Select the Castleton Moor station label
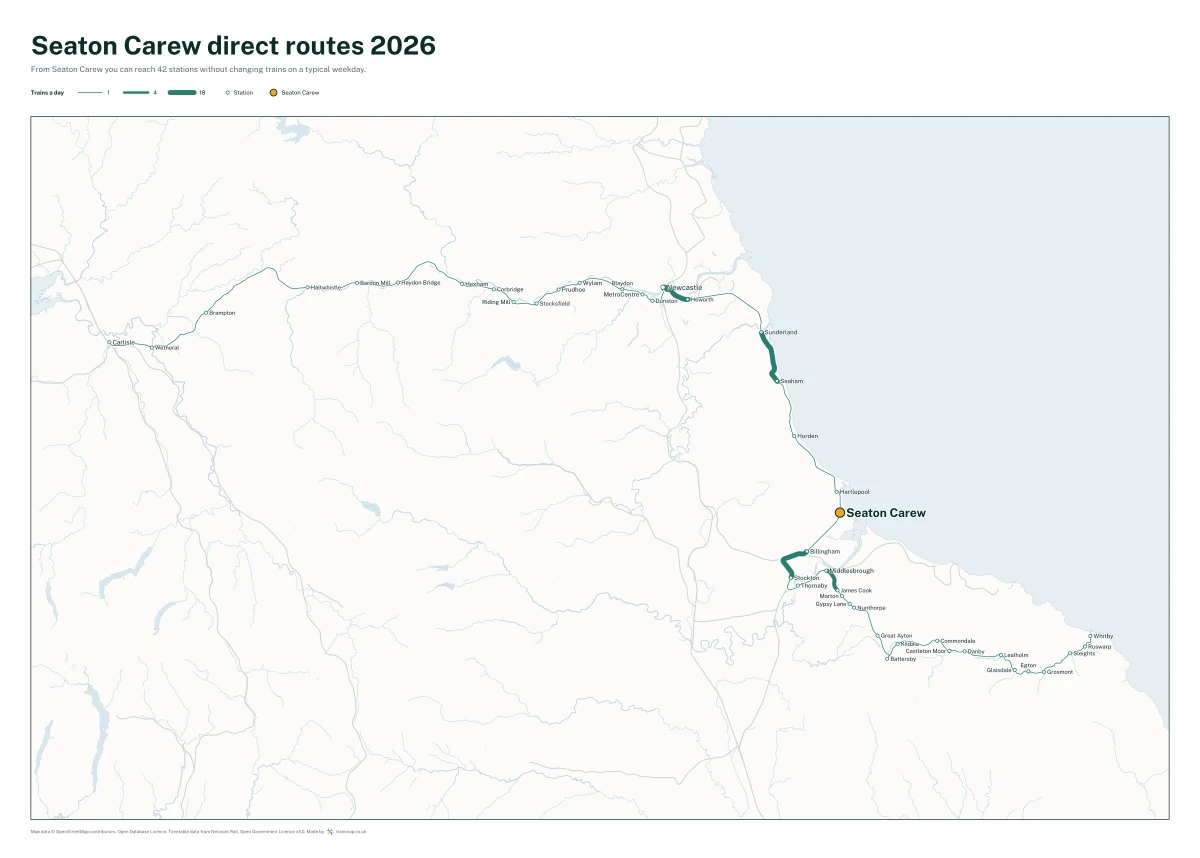 925,651
